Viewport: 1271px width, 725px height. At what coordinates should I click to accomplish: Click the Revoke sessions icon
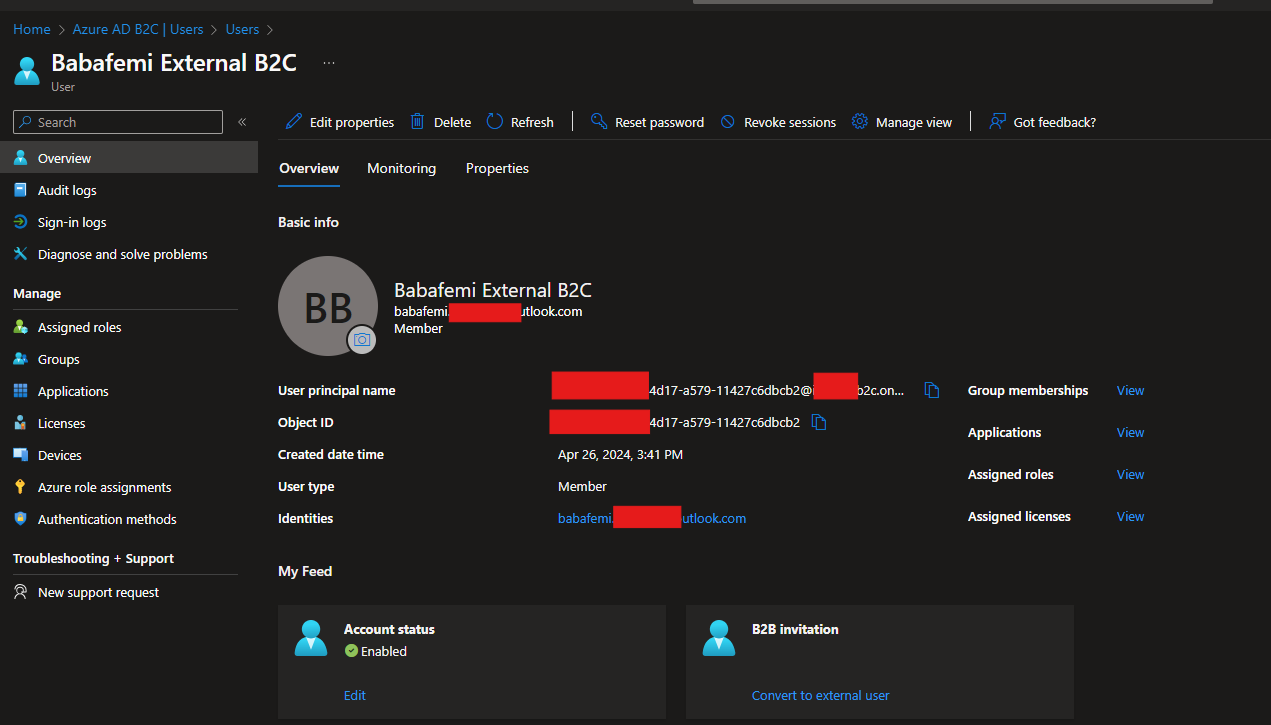[x=728, y=122]
